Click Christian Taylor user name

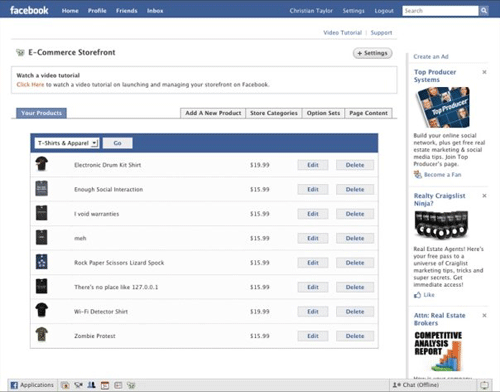click(311, 11)
